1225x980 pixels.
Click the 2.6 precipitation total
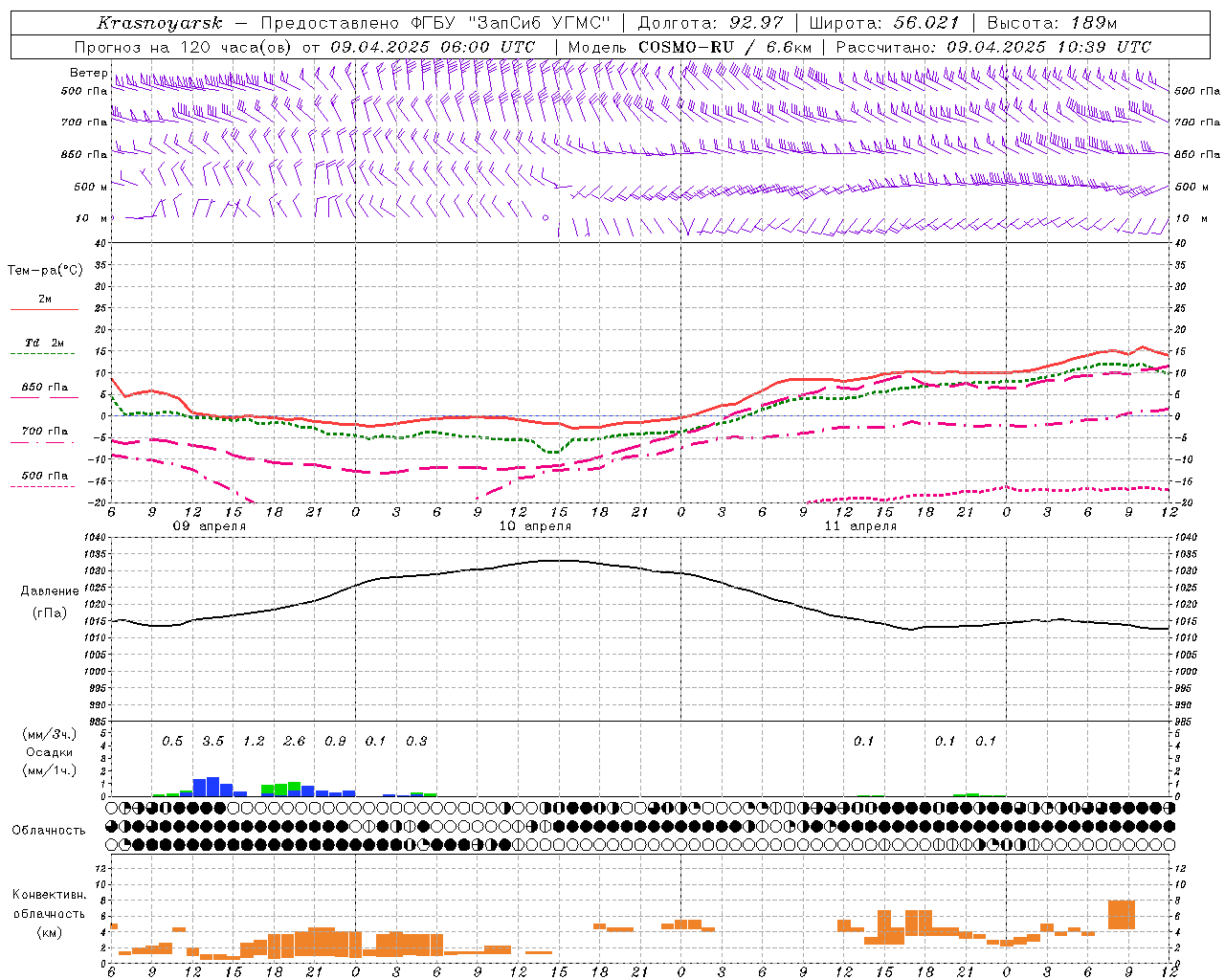294,741
